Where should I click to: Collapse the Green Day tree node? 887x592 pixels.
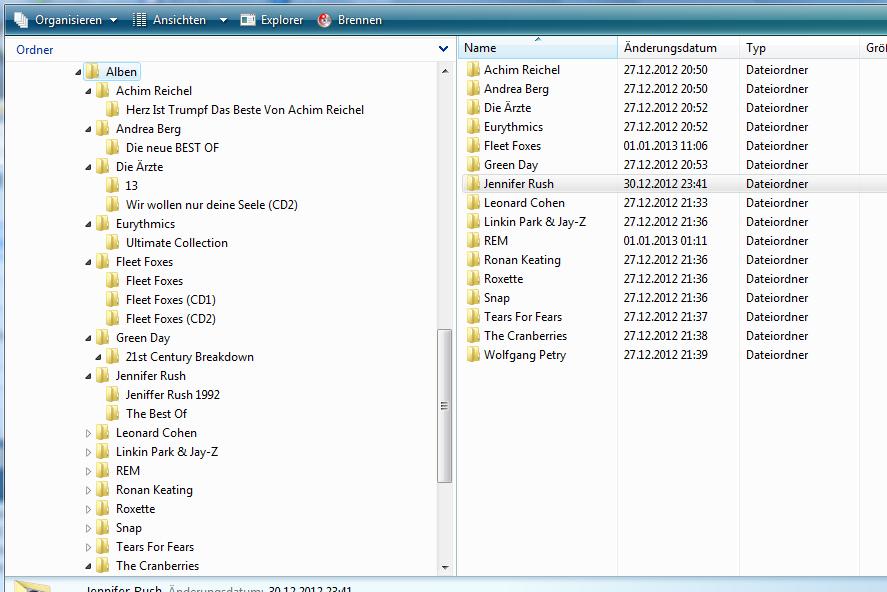click(x=88, y=338)
